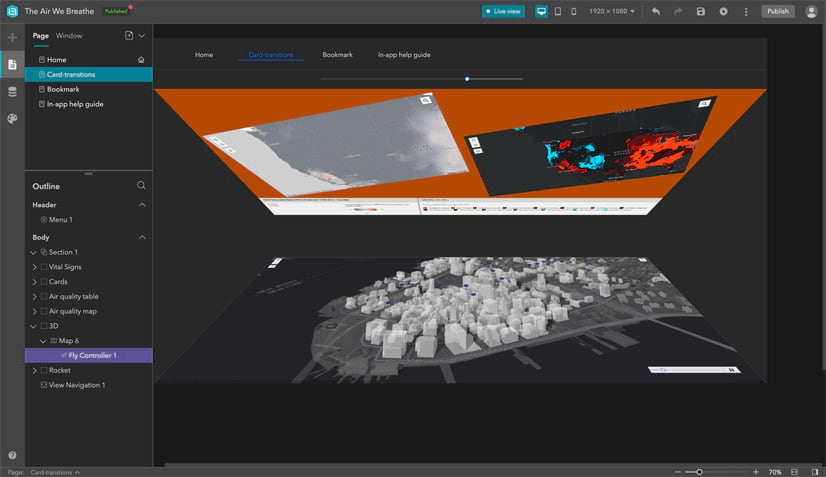
Task: Select In-app help guide page in list
Action: click(88, 104)
